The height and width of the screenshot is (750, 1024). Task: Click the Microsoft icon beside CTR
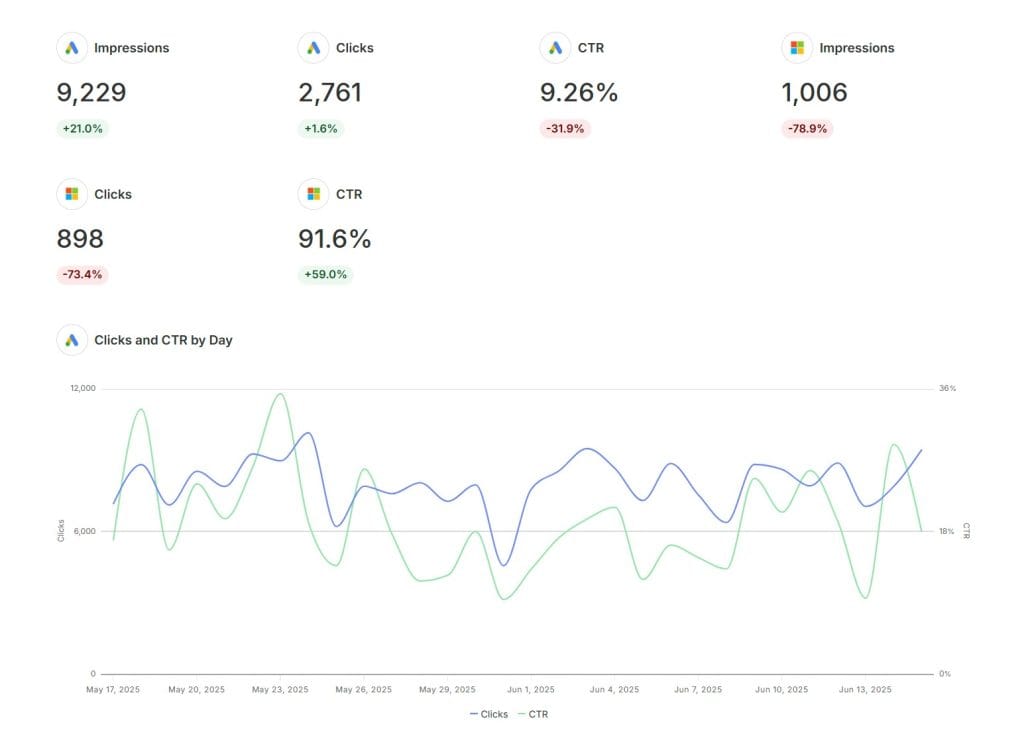coord(313,194)
